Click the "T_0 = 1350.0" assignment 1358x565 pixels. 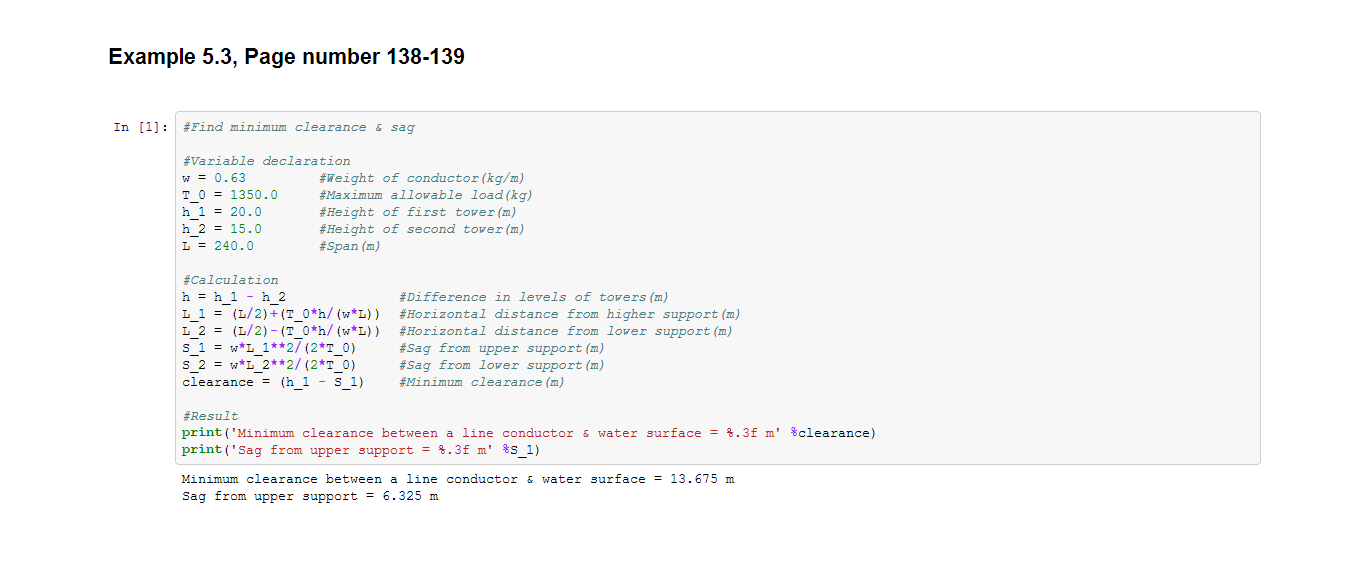pyautogui.click(x=230, y=195)
